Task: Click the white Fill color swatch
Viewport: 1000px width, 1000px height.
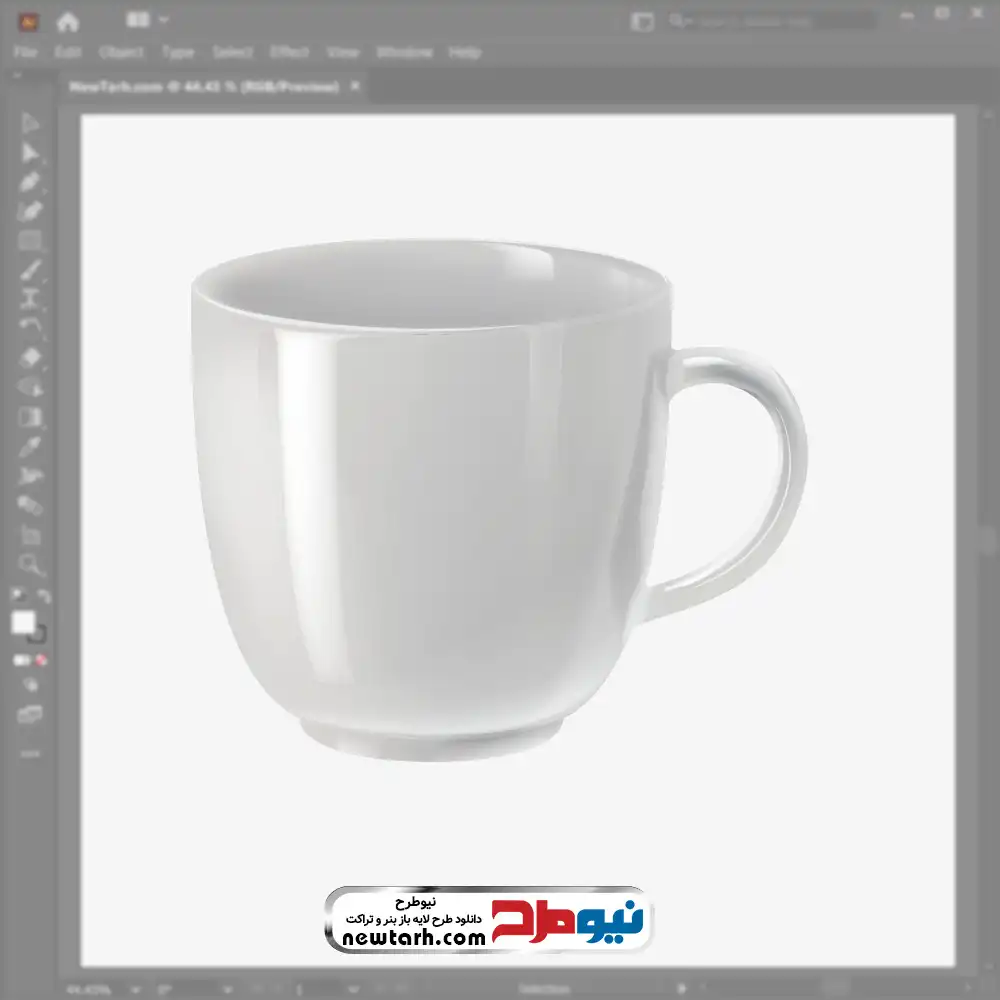Action: point(23,623)
